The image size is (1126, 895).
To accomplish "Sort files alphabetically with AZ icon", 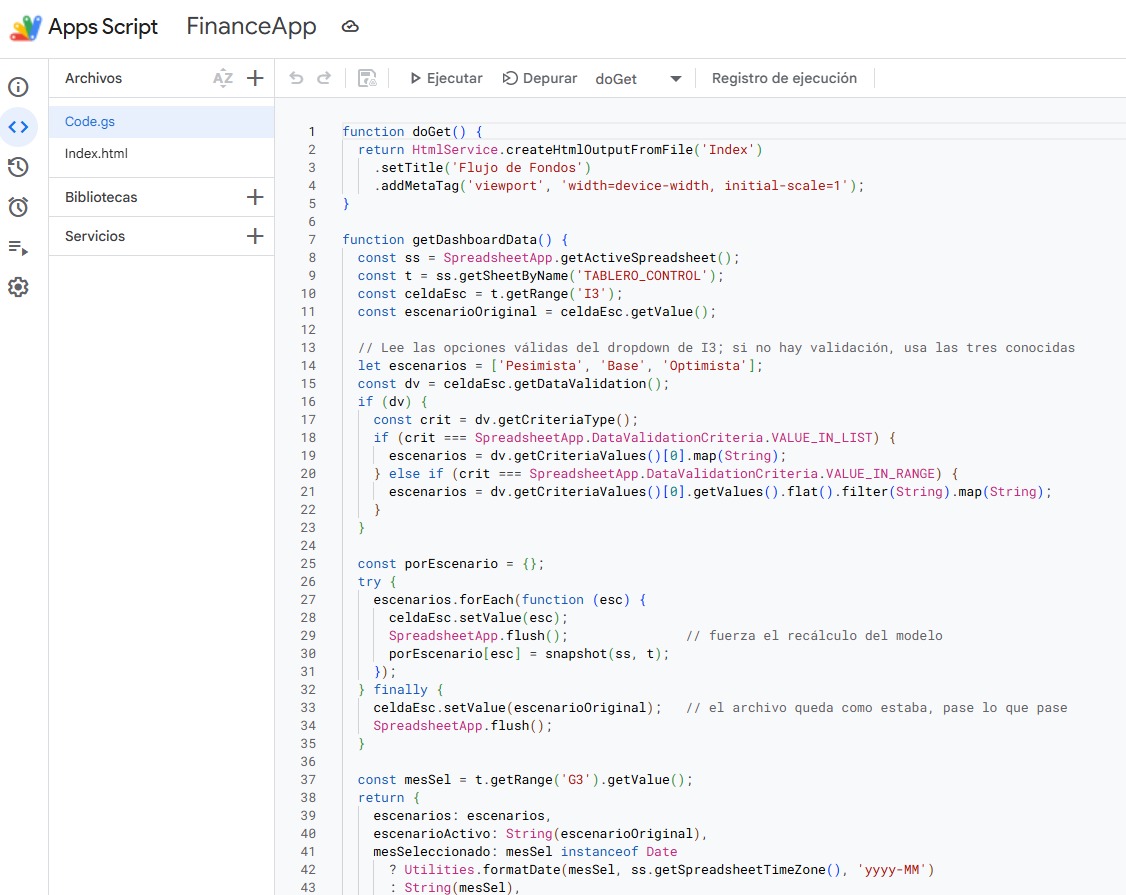I will click(223, 78).
